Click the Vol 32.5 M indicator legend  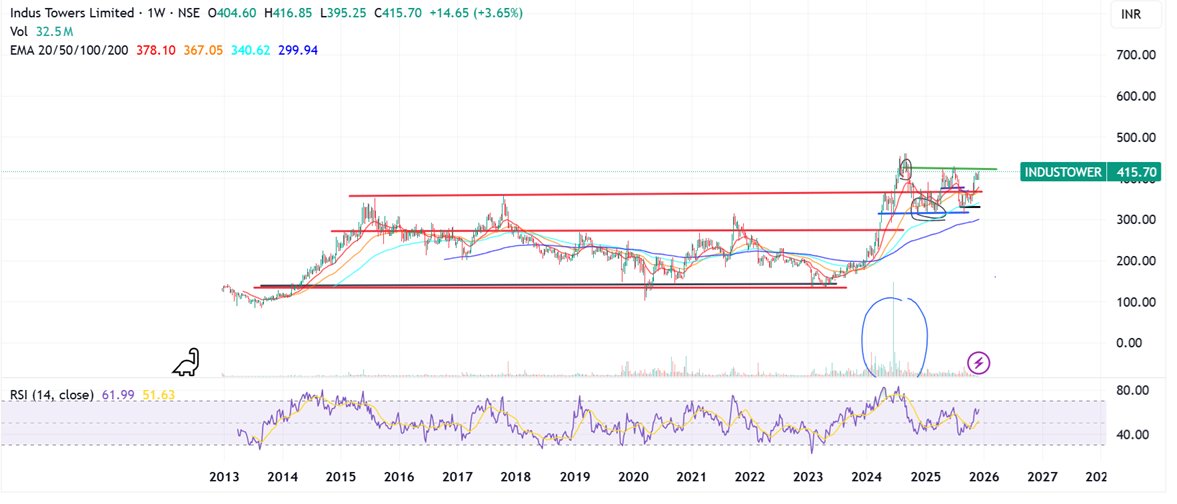(41, 32)
